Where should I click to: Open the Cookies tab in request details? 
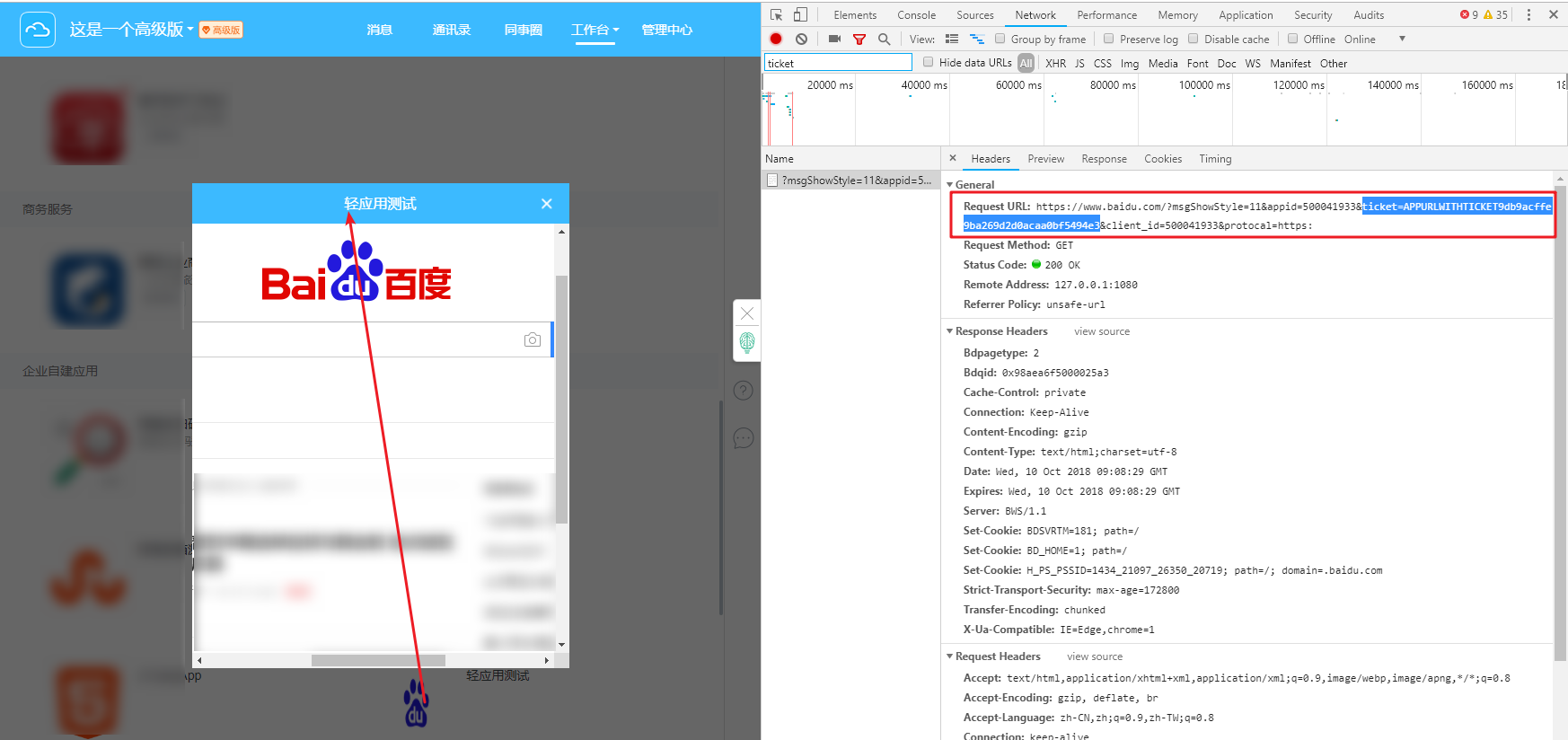pyautogui.click(x=1162, y=159)
